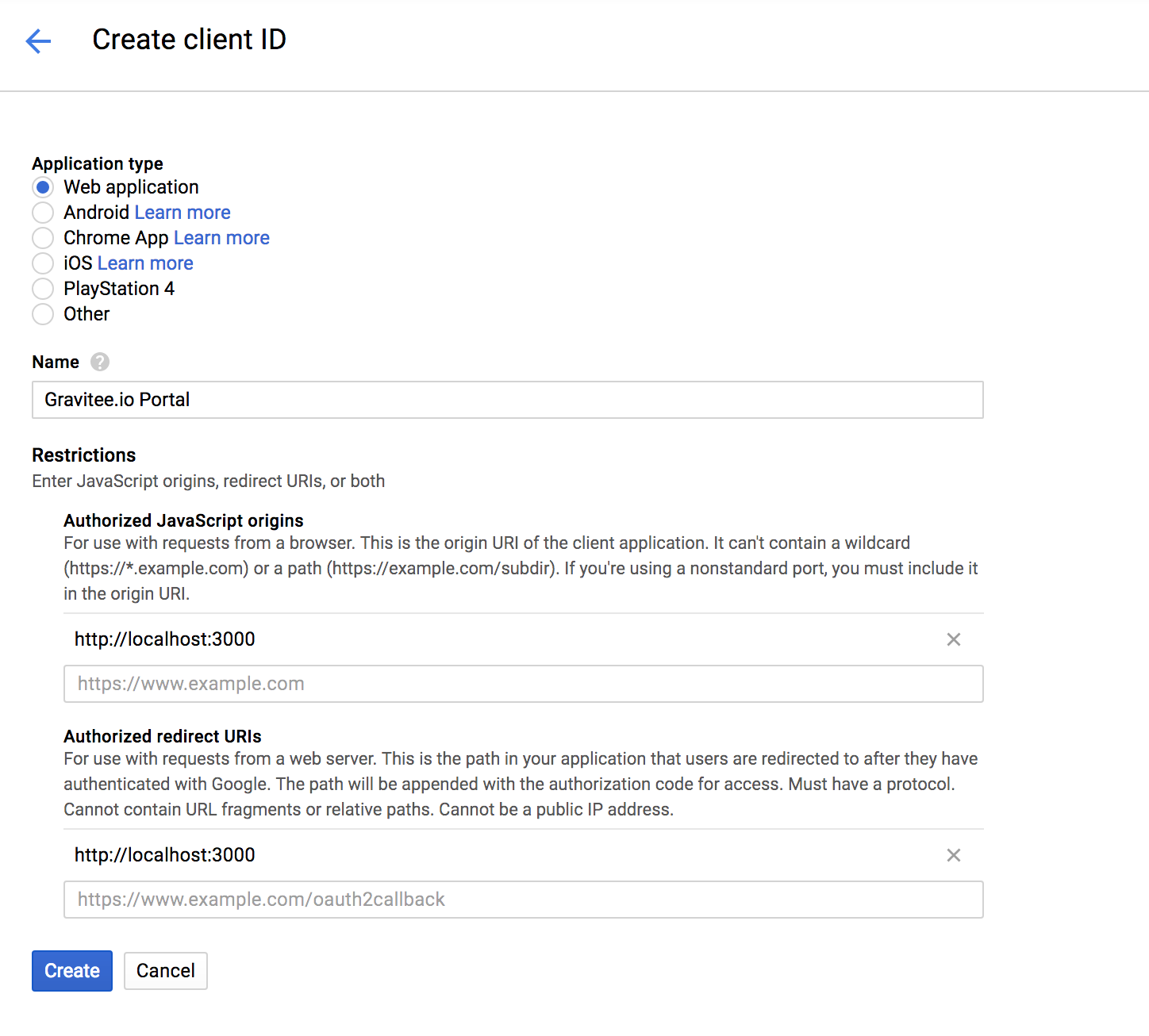Image resolution: width=1149 pixels, height=1036 pixels.
Task: Select the Web application radio button
Action: coord(43,187)
